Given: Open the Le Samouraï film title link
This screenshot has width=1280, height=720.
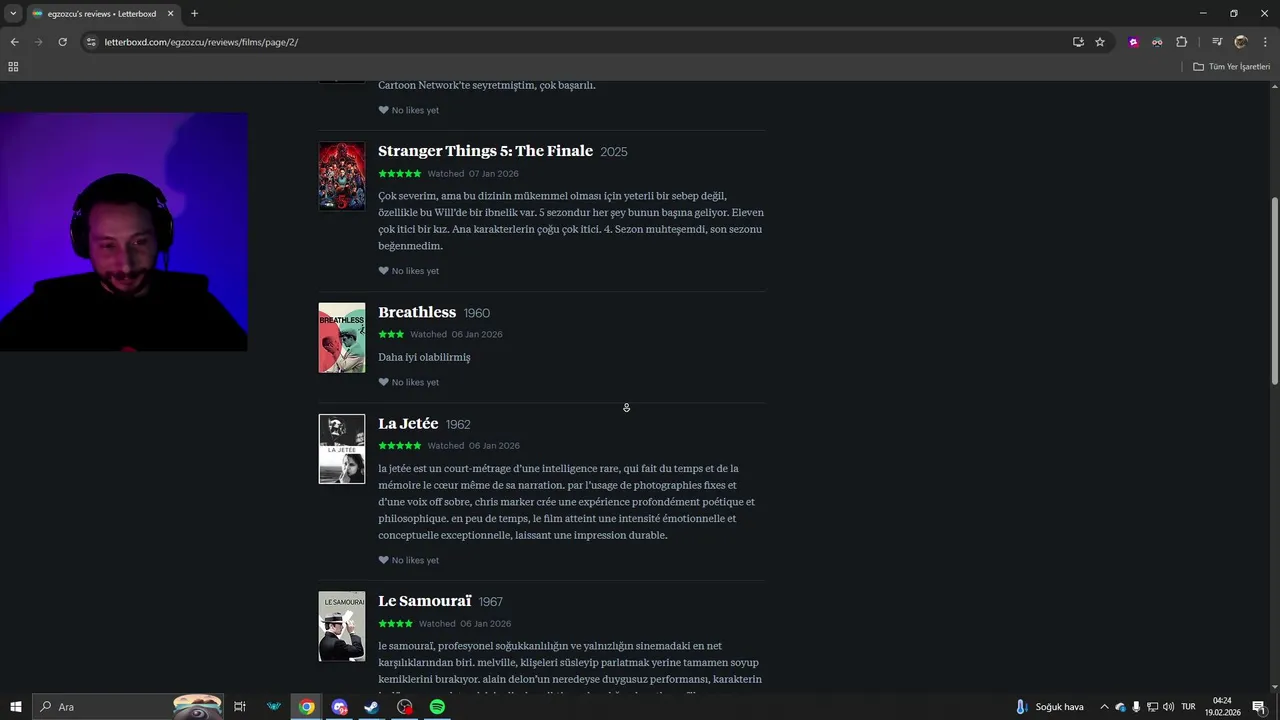Looking at the screenshot, I should tap(424, 601).
